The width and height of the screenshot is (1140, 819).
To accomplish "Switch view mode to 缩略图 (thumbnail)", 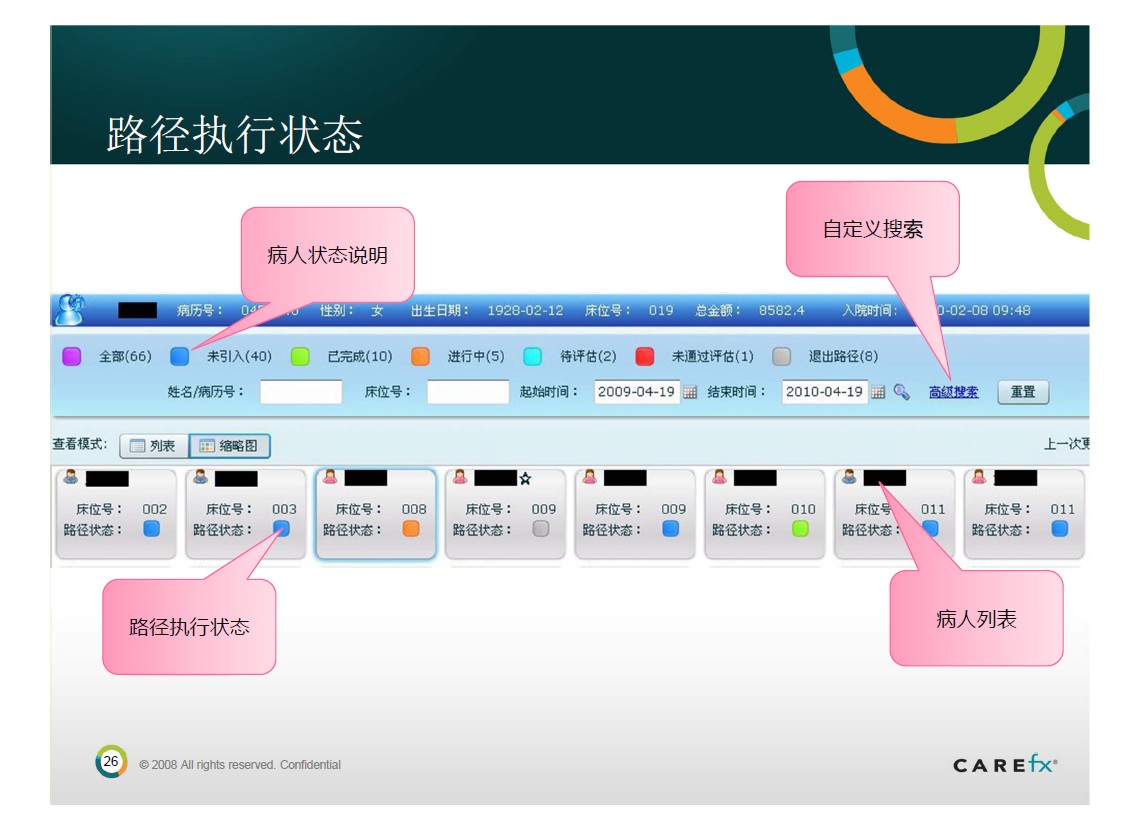I will click(229, 446).
